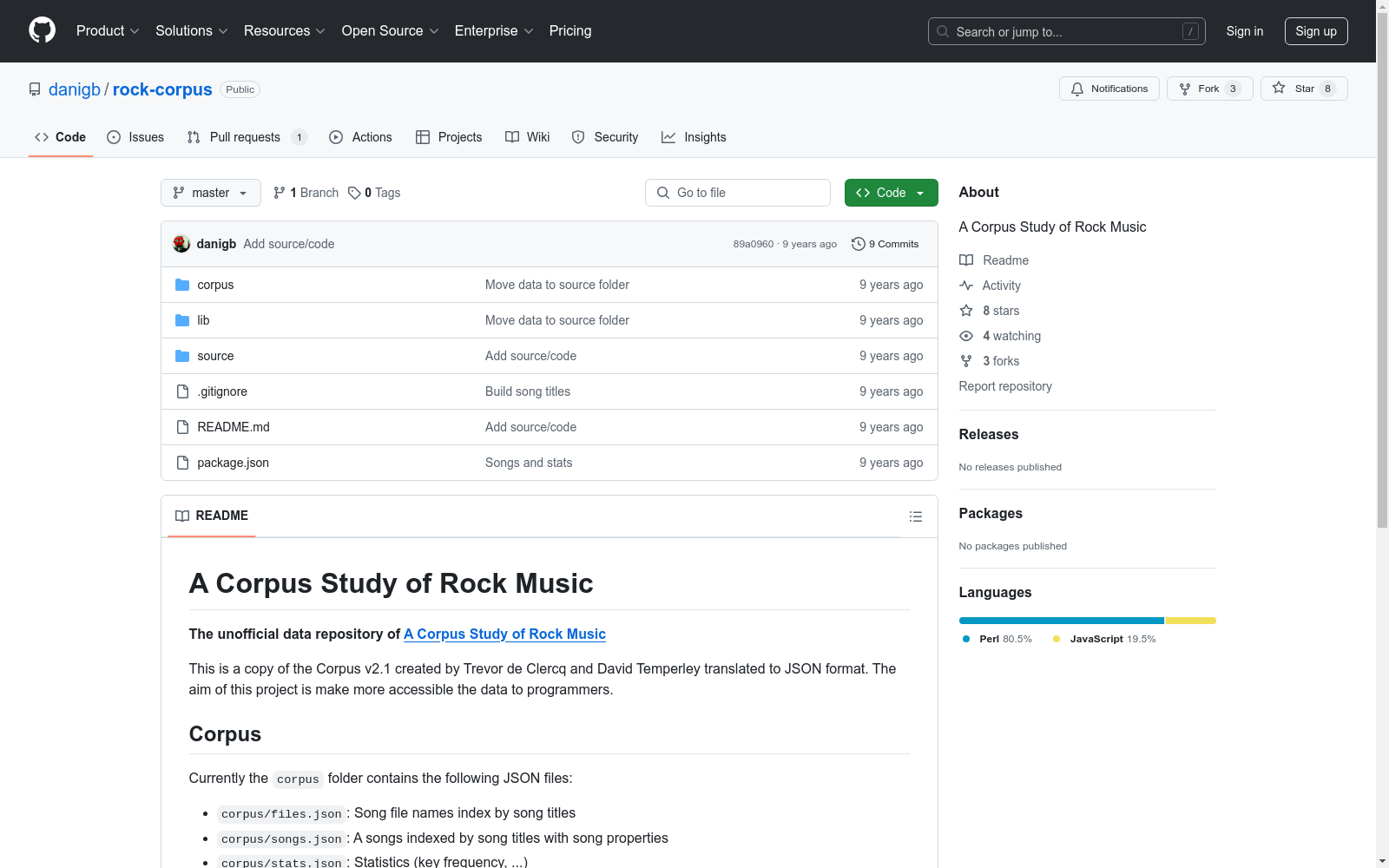The width and height of the screenshot is (1389, 868).
Task: Open A Corpus Study of Rock Music link
Action: tap(504, 635)
